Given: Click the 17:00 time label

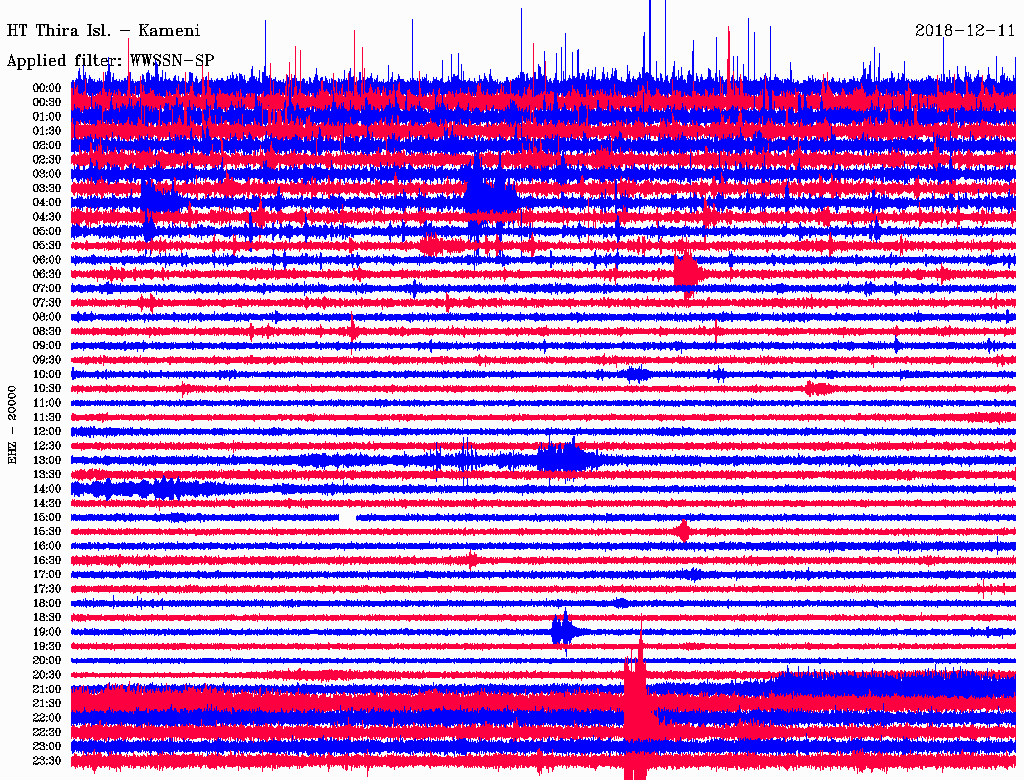Looking at the screenshot, I should click(47, 575).
